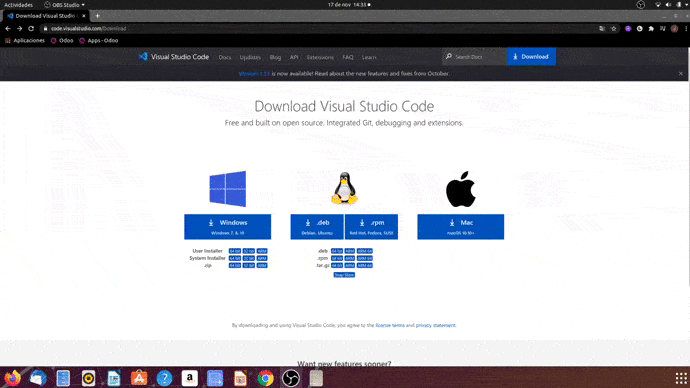This screenshot has height=388, width=690.
Task: Show applications grid in the dock
Action: (681, 378)
